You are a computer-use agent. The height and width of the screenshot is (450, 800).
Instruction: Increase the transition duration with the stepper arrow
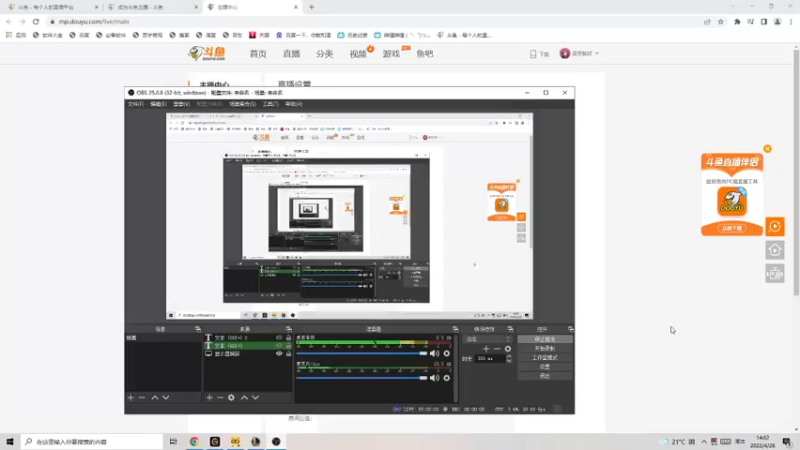pos(509,357)
